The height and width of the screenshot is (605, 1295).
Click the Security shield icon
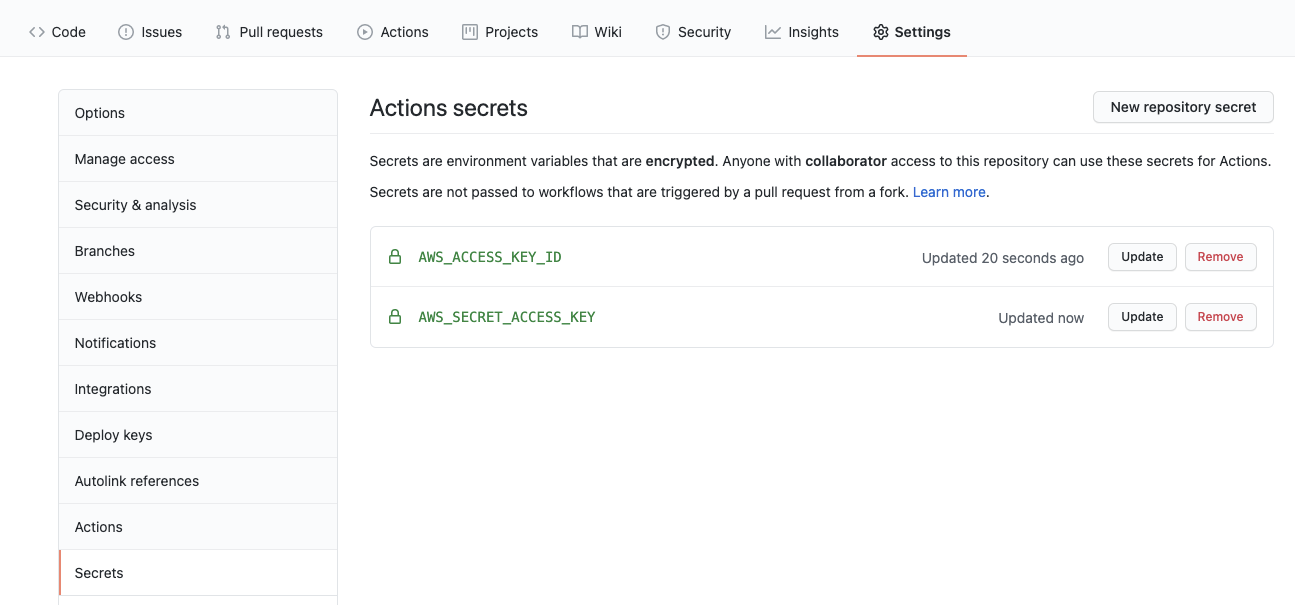point(662,31)
